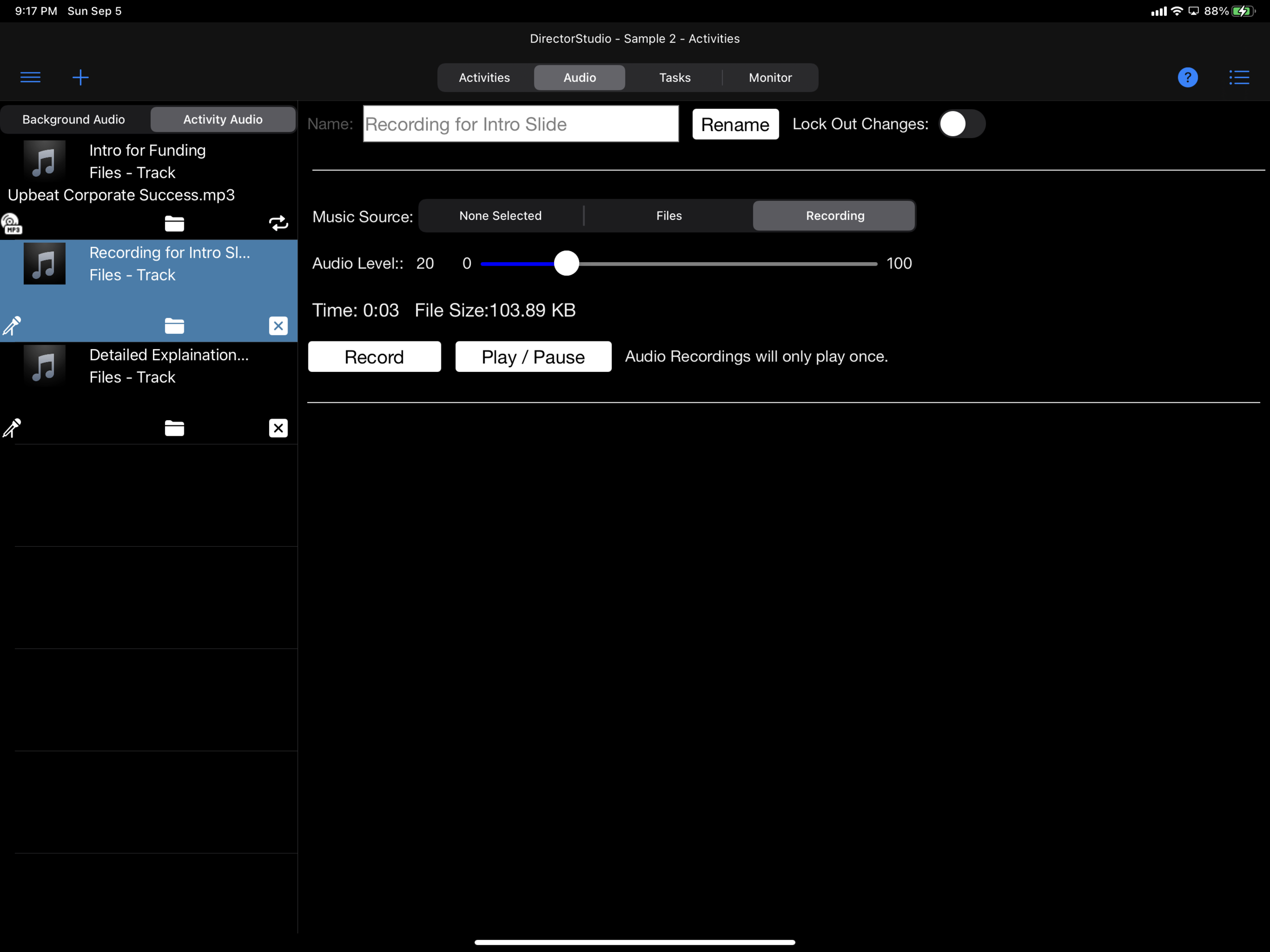This screenshot has width=1270, height=952.
Task: Open folder icon under Detailed Explaination track
Action: pos(174,428)
